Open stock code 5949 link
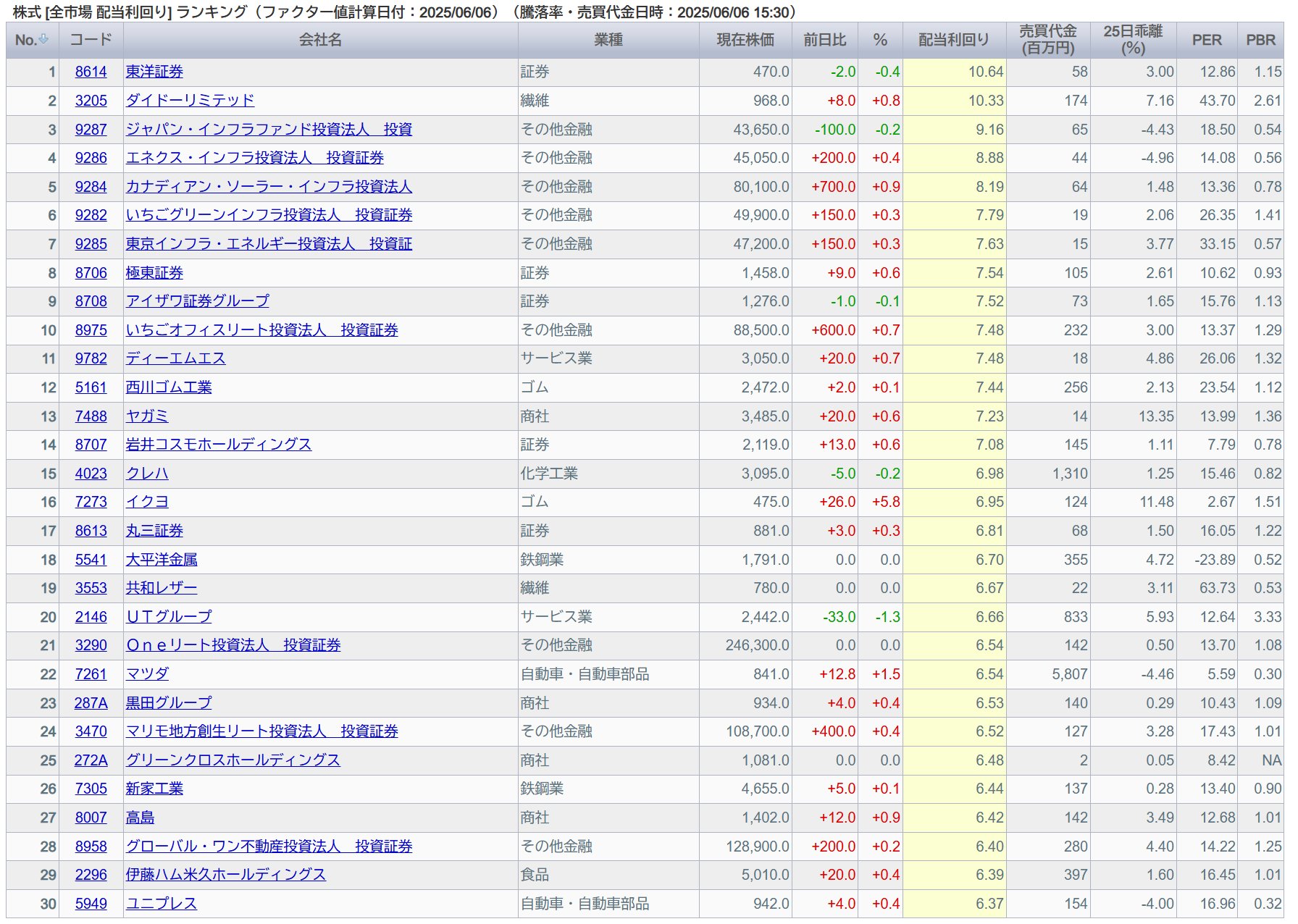The height and width of the screenshot is (924, 1298). [x=91, y=904]
